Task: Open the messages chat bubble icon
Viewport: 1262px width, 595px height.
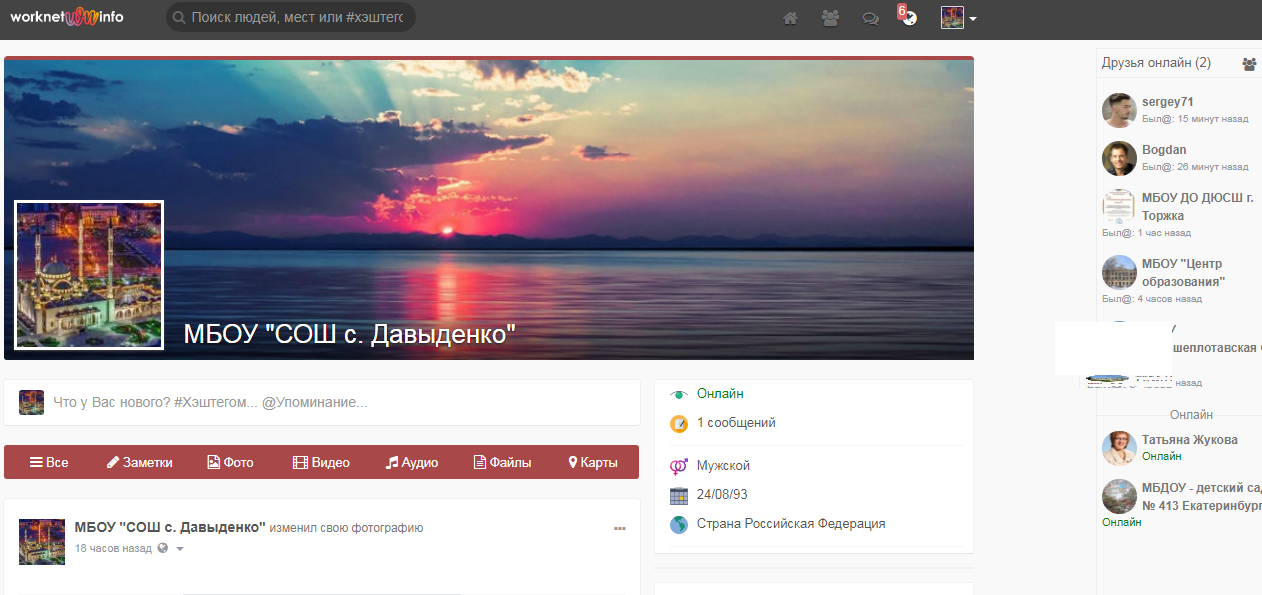Action: [870, 18]
